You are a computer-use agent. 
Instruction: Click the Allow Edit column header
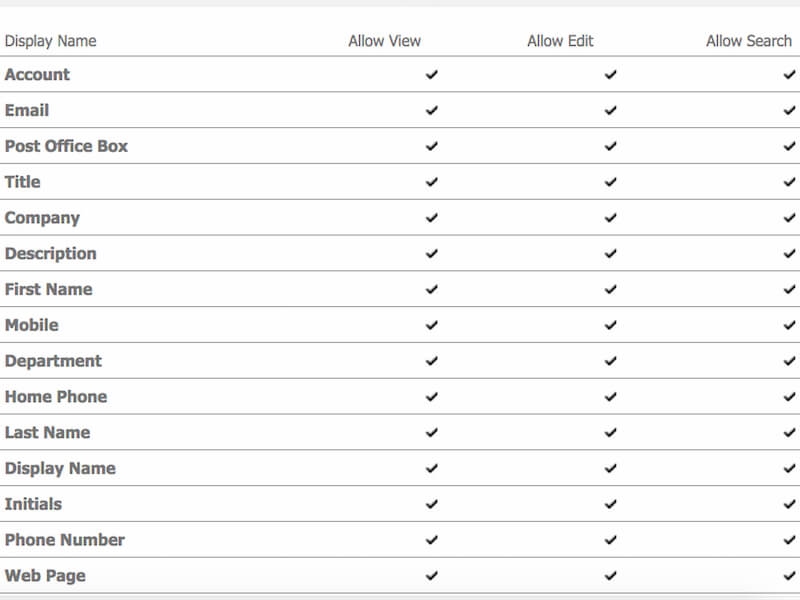click(560, 41)
